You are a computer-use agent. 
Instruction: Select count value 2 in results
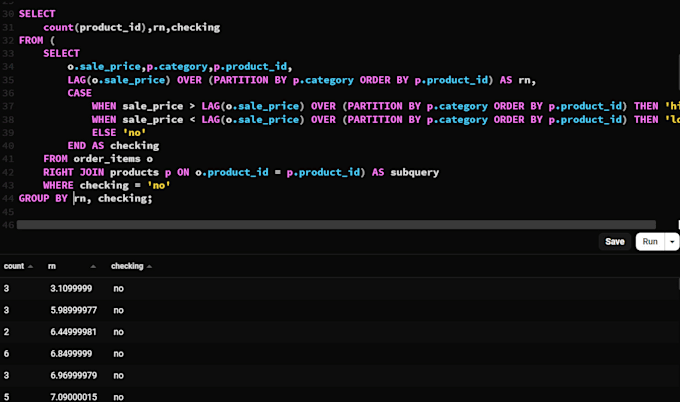click(x=7, y=332)
